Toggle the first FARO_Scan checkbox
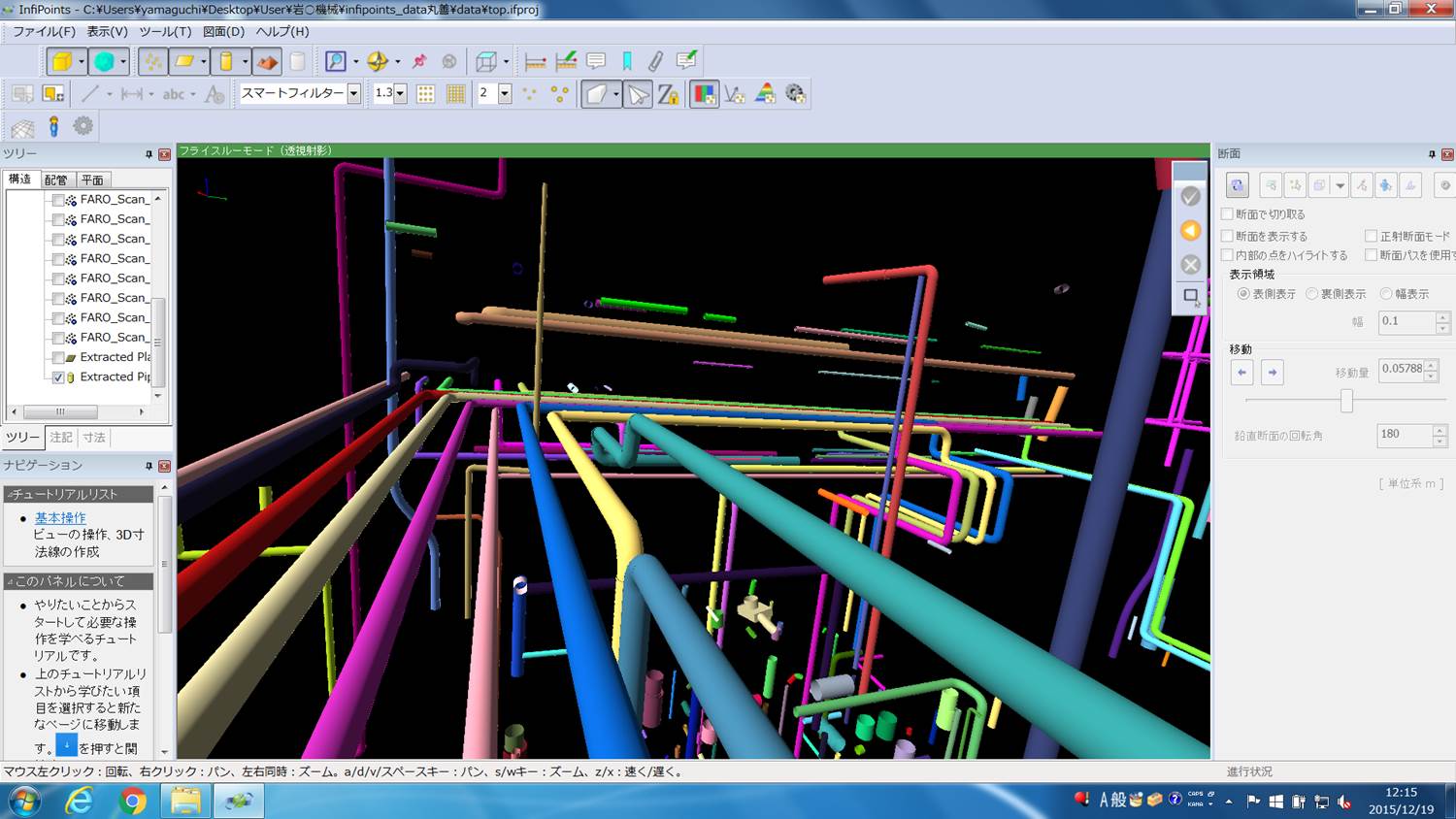Screen dimensions: 1456x819 [x=58, y=200]
